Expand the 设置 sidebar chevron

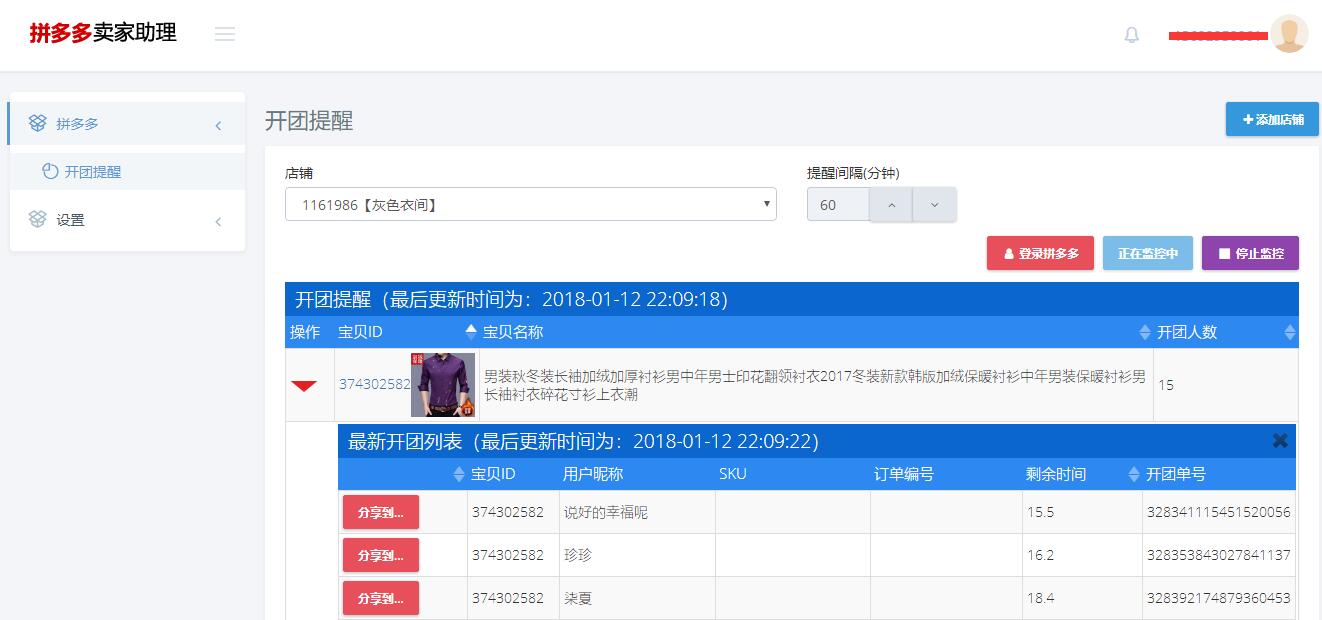coord(218,221)
